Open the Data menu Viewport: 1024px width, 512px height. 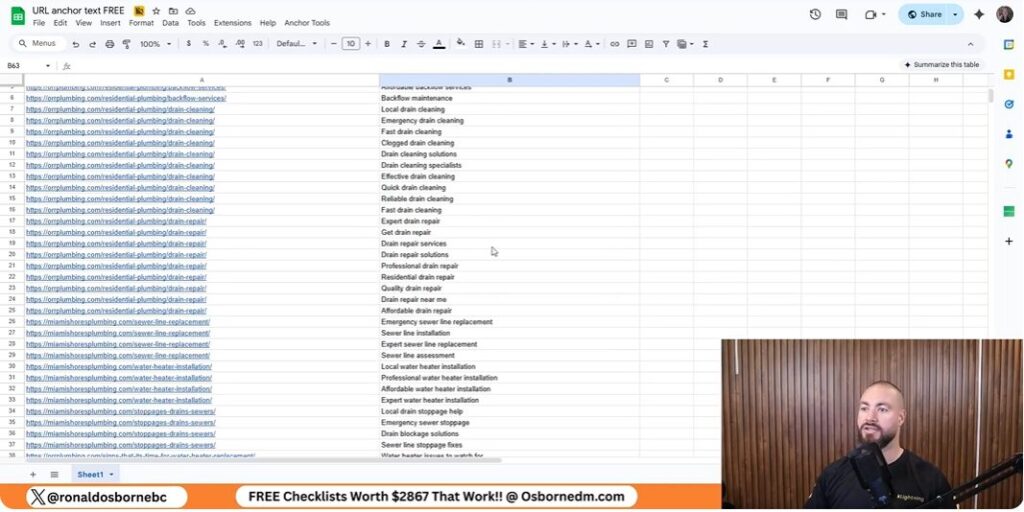[170, 23]
